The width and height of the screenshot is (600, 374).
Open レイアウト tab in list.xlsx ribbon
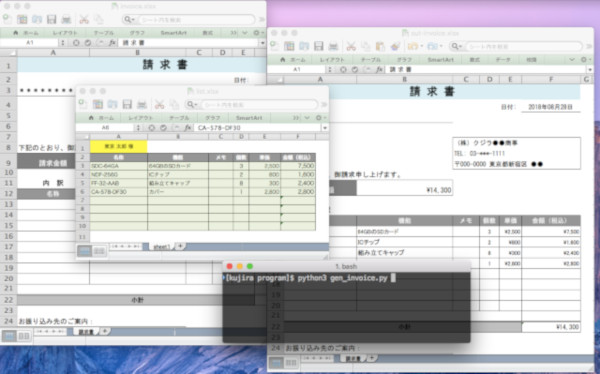click(x=140, y=118)
